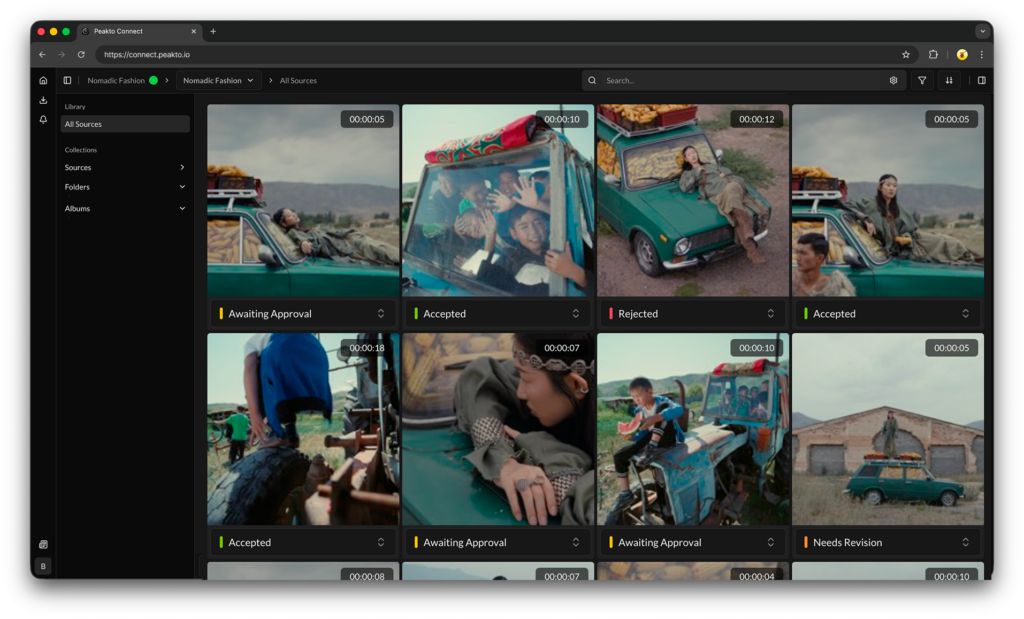Open the boy eating watermelon clip
This screenshot has width=1024, height=619.
(x=693, y=429)
